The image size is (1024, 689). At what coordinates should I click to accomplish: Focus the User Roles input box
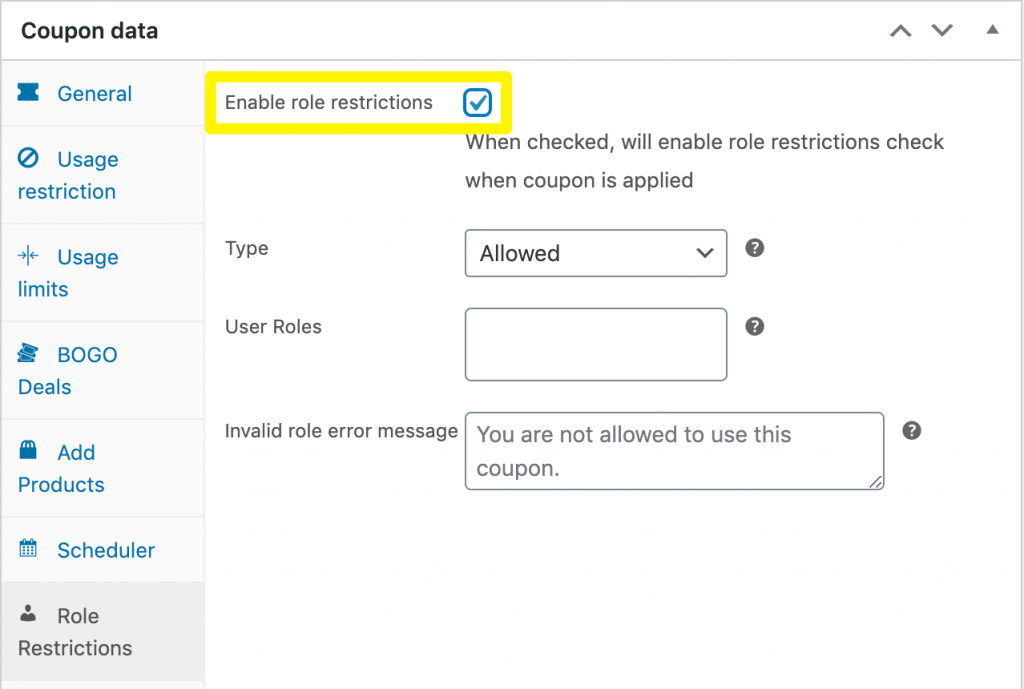pyautogui.click(x=596, y=344)
